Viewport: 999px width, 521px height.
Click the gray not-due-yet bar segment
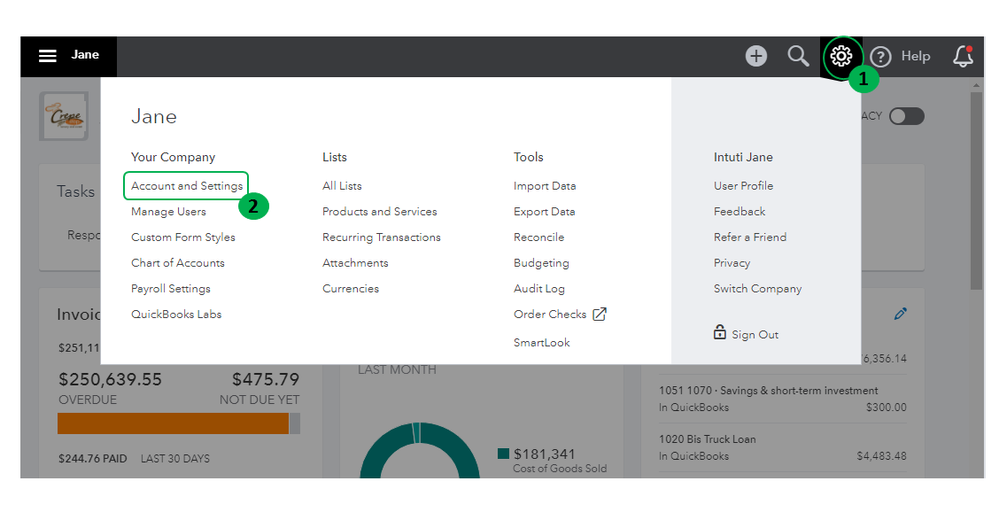point(294,424)
